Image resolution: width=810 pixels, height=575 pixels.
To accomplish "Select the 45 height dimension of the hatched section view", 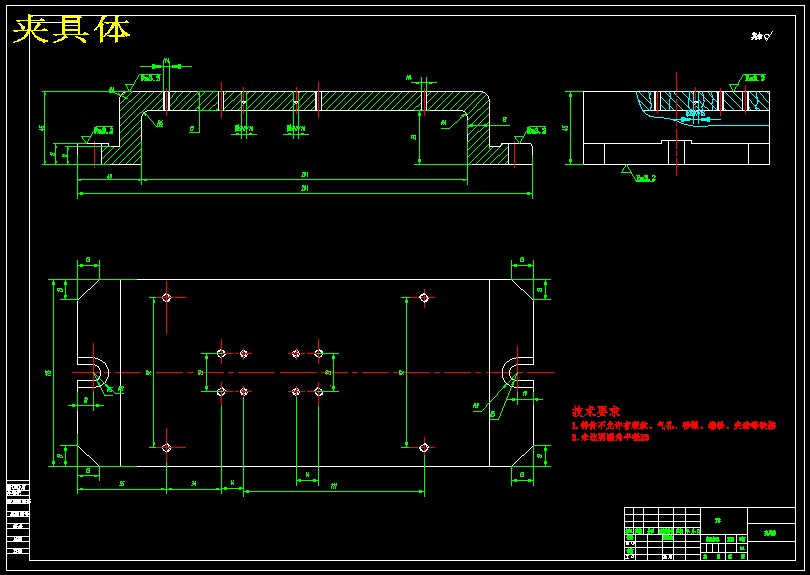I will coord(42,128).
